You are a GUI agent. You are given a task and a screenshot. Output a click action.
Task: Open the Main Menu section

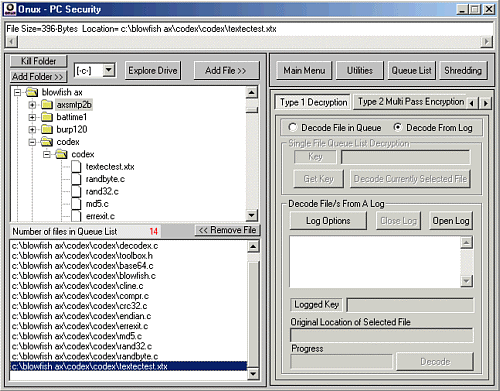[x=304, y=71]
